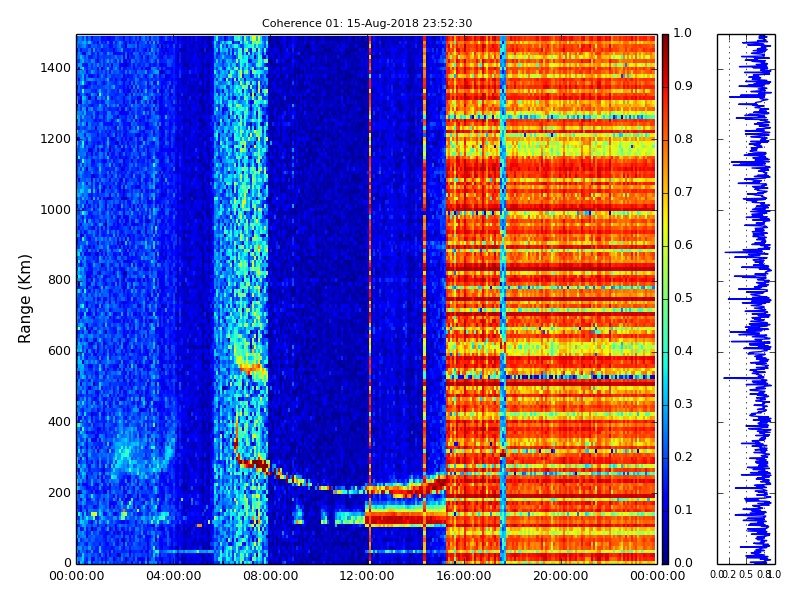Click the 800 range tick label
The image size is (800, 600).
(60, 281)
